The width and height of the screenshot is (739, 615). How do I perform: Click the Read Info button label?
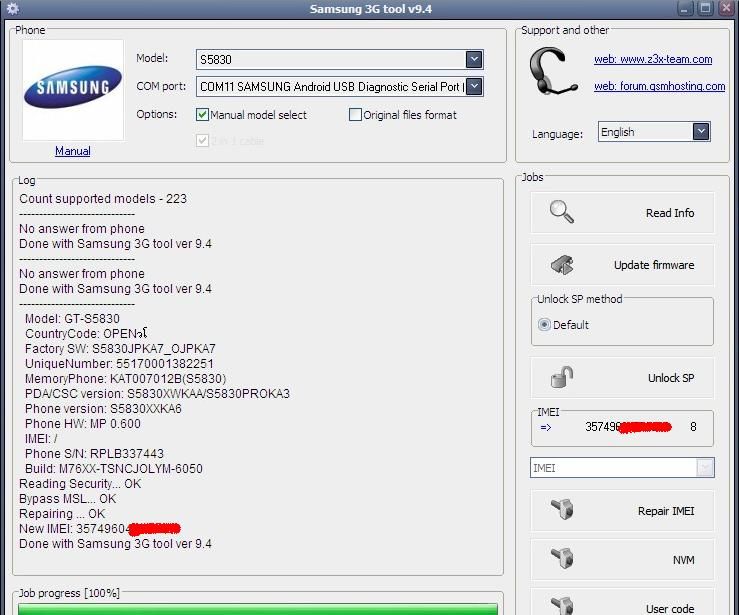tap(670, 213)
